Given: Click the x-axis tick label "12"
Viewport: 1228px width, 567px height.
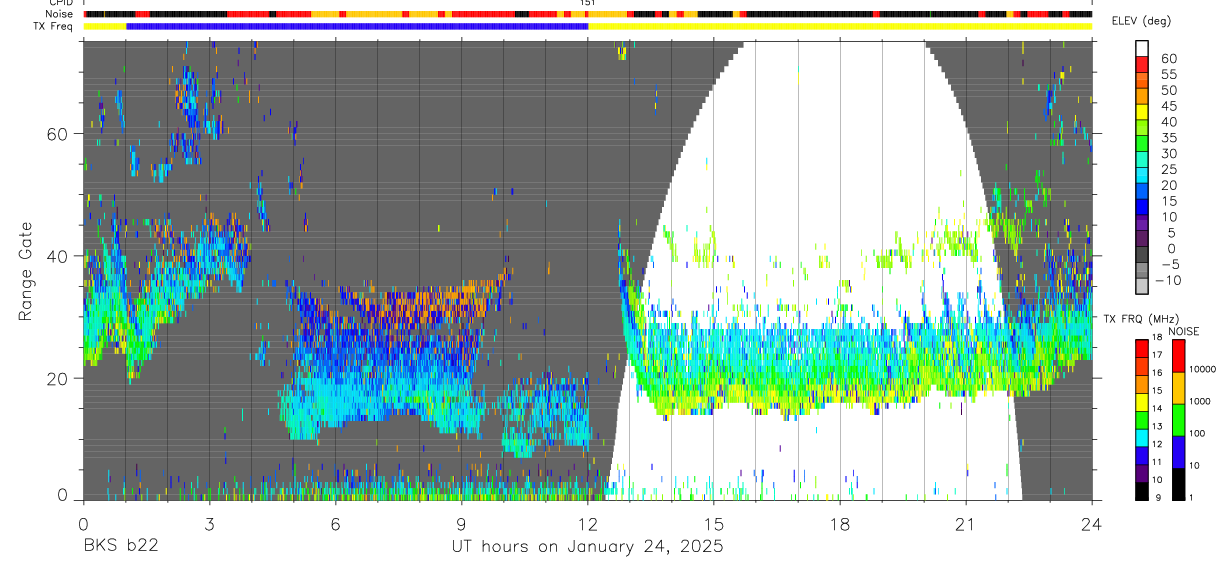Looking at the screenshot, I should click(x=587, y=523).
